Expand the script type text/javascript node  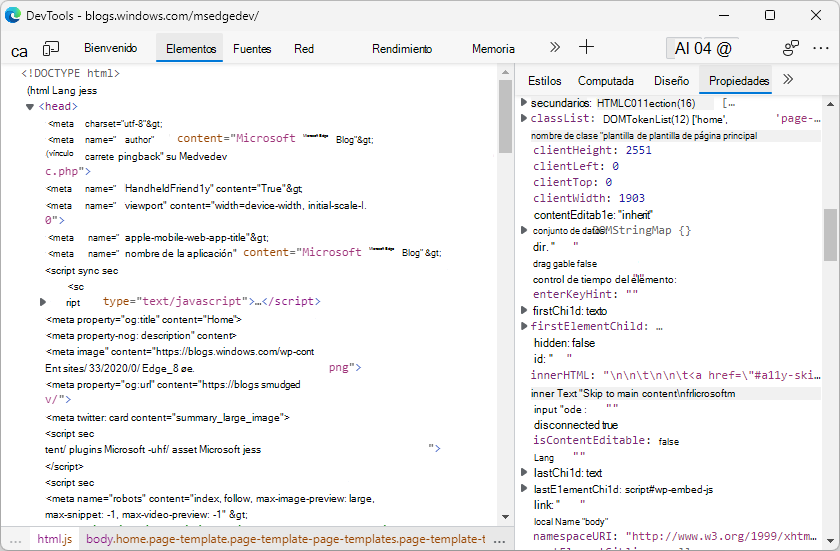[x=43, y=301]
